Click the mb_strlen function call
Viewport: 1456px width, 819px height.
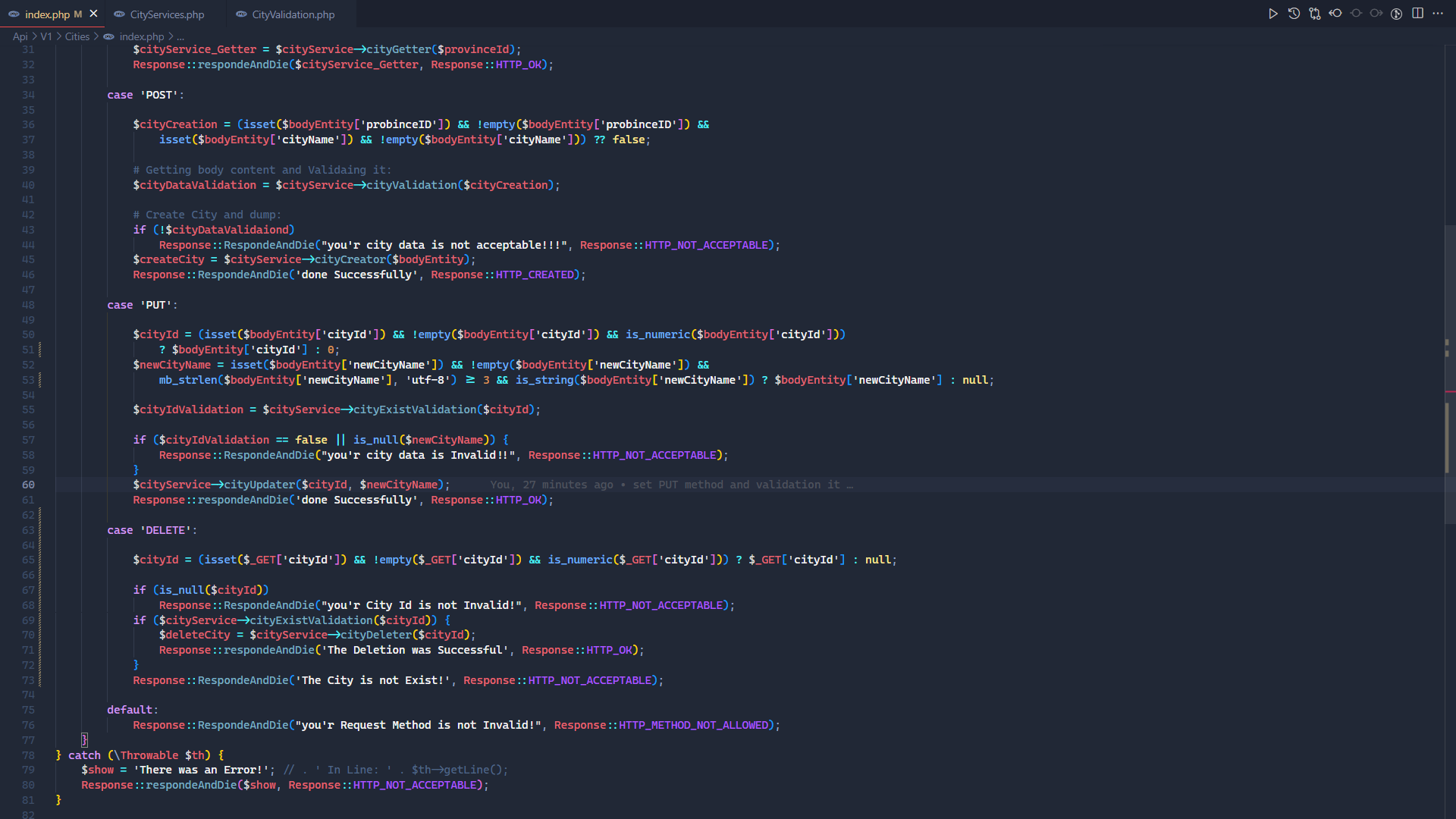click(188, 380)
